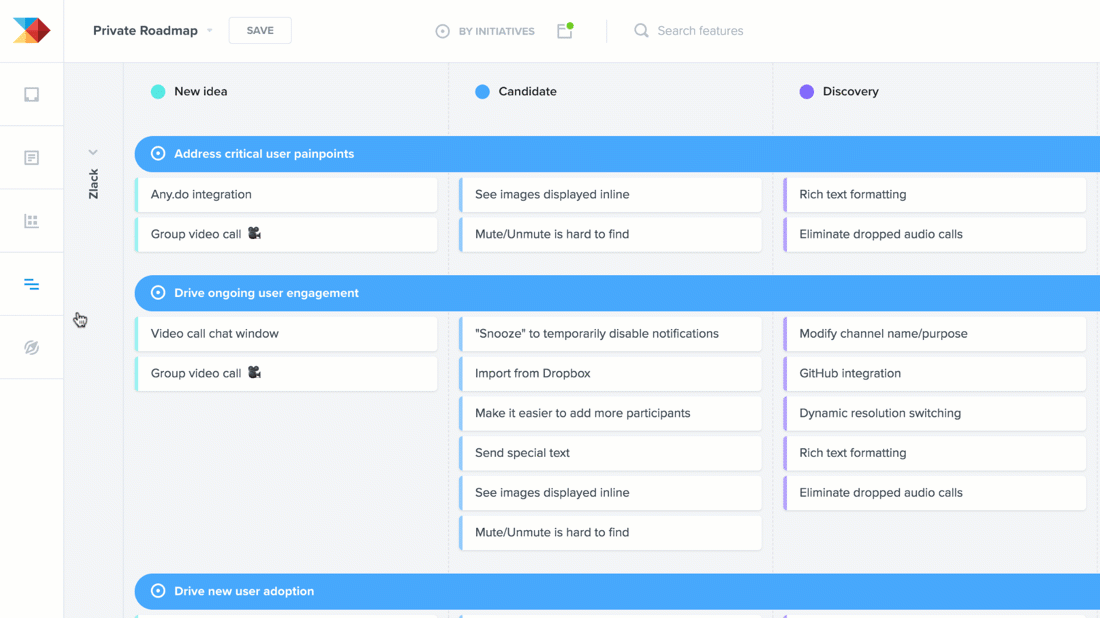The image size is (1100, 618).
Task: Open the features grid board sidebar icon
Action: (x=32, y=221)
